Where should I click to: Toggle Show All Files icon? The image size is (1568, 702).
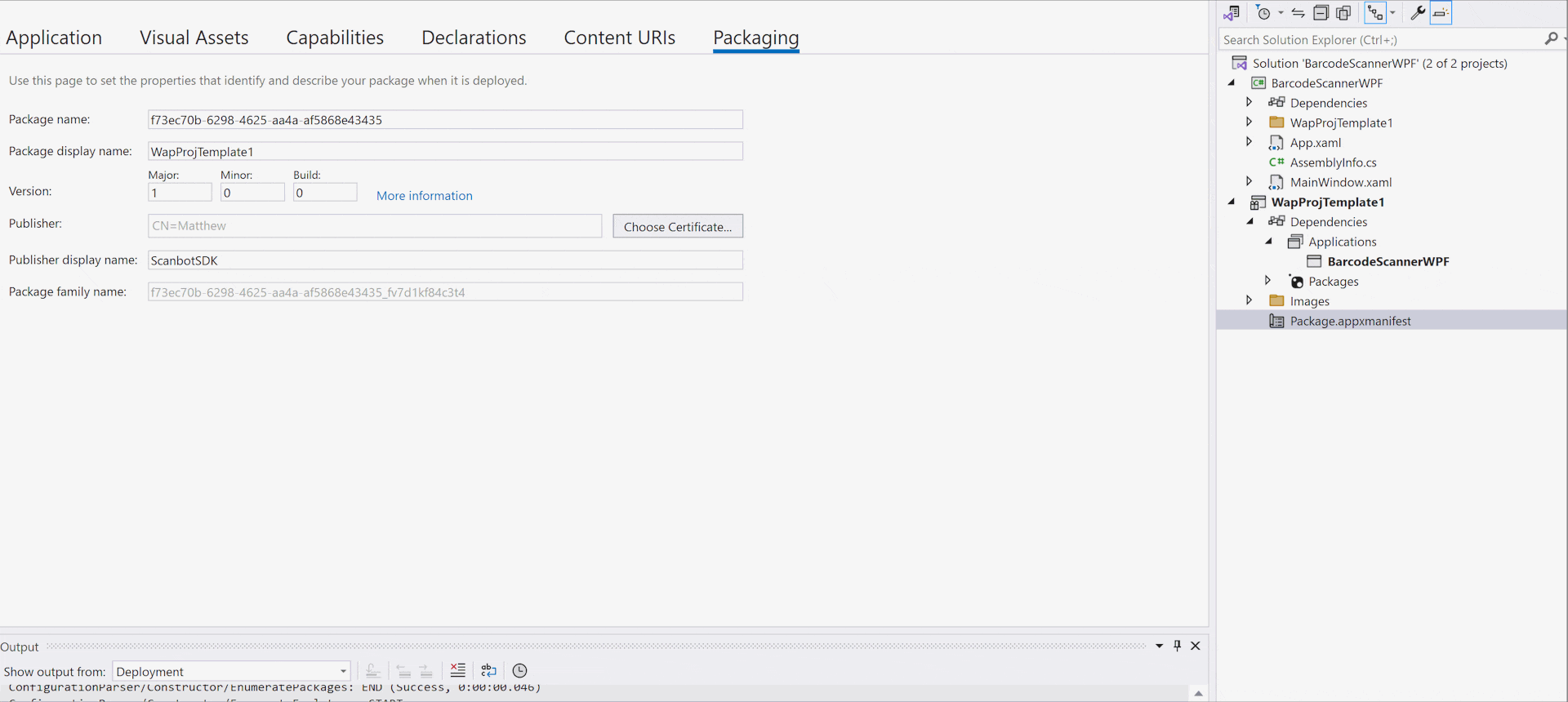point(1343,13)
